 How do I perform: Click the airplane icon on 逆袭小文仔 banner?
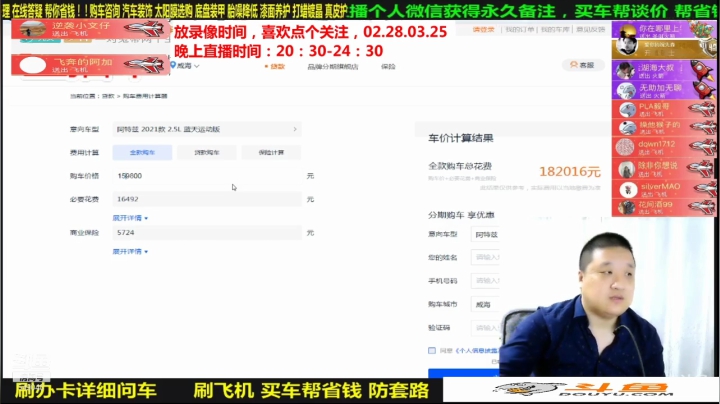145,29
